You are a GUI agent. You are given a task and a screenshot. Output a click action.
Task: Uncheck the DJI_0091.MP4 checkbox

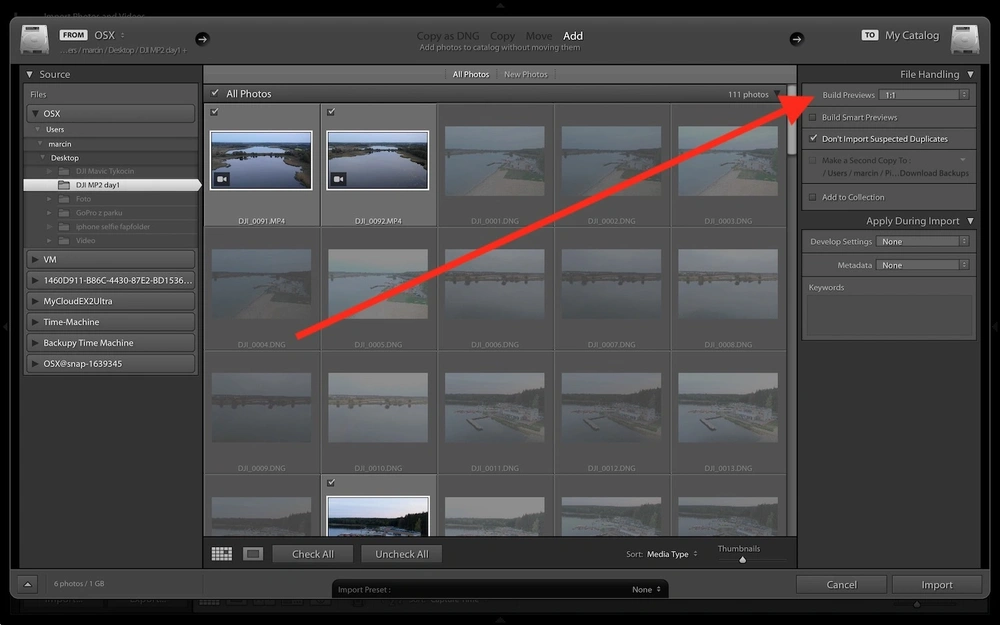point(215,112)
